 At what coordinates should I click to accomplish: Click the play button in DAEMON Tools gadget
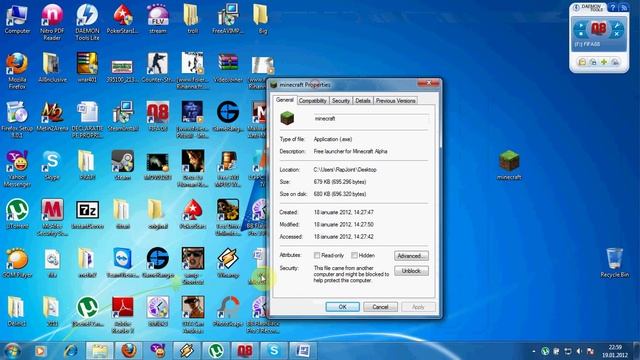click(580, 26)
